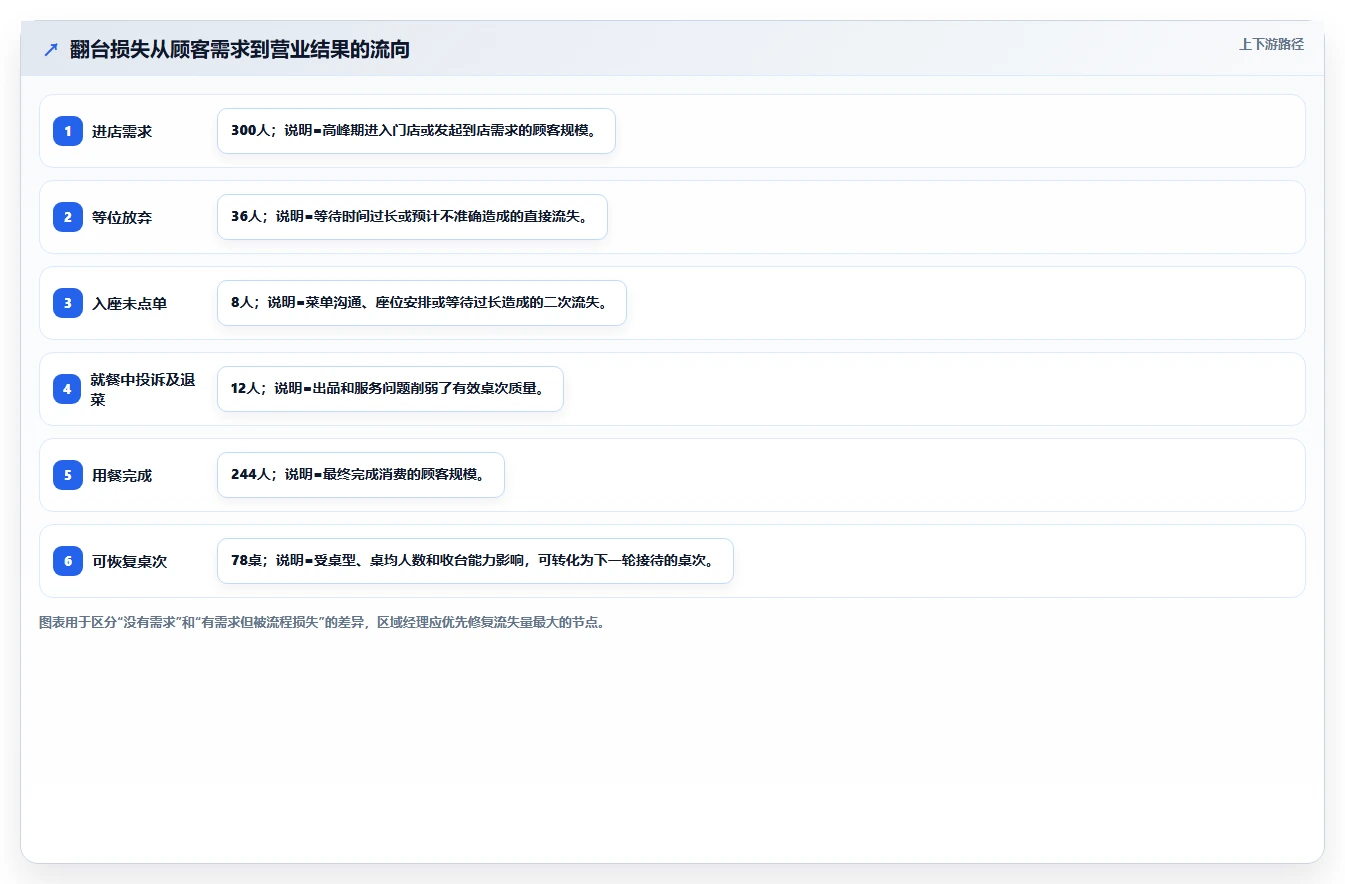Click the 上下游路径 tag in header
Screen dimensions: 1345x884
click(1271, 44)
